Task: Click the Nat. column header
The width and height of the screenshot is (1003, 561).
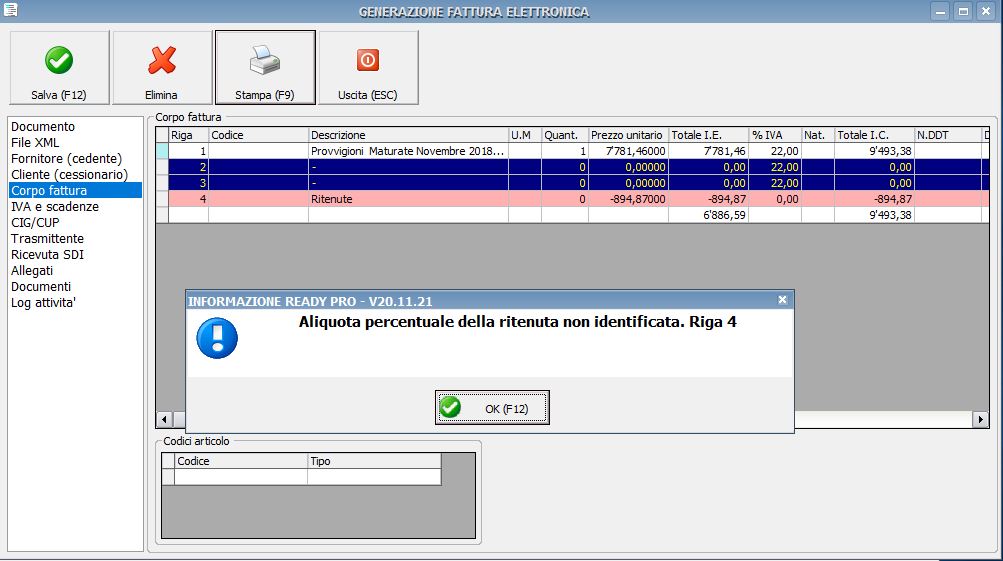Action: coord(817,135)
